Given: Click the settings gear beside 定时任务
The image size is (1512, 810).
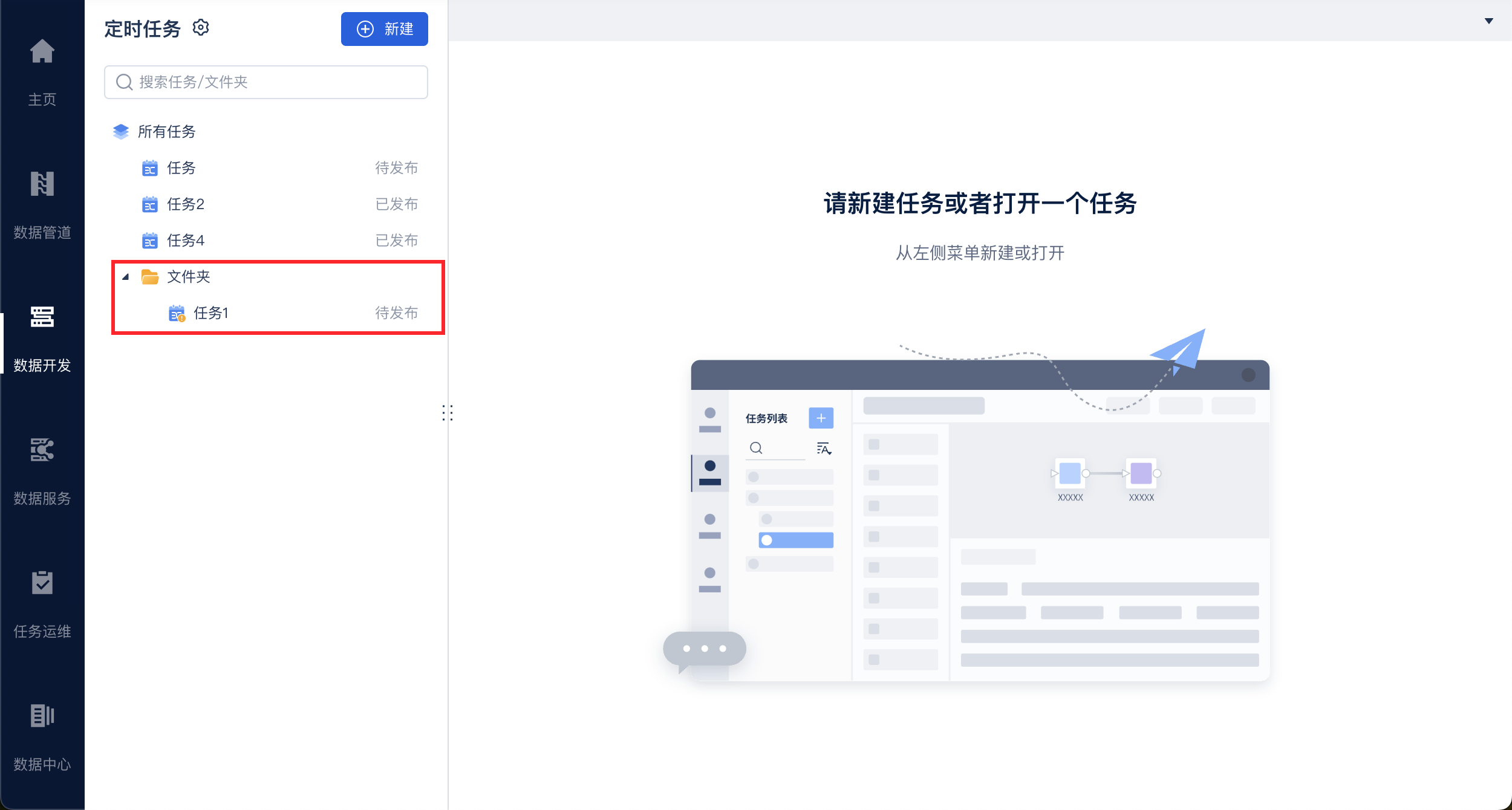Looking at the screenshot, I should (x=201, y=28).
